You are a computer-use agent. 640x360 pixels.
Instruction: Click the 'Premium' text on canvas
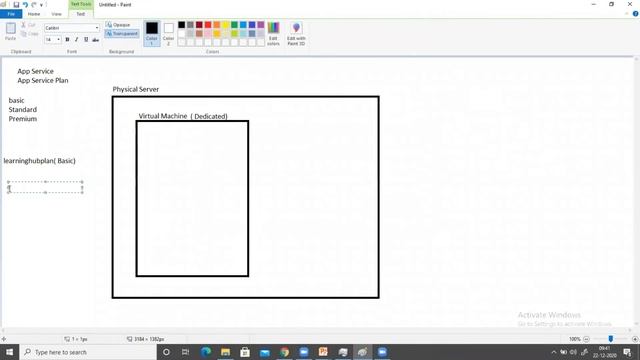pyautogui.click(x=23, y=119)
